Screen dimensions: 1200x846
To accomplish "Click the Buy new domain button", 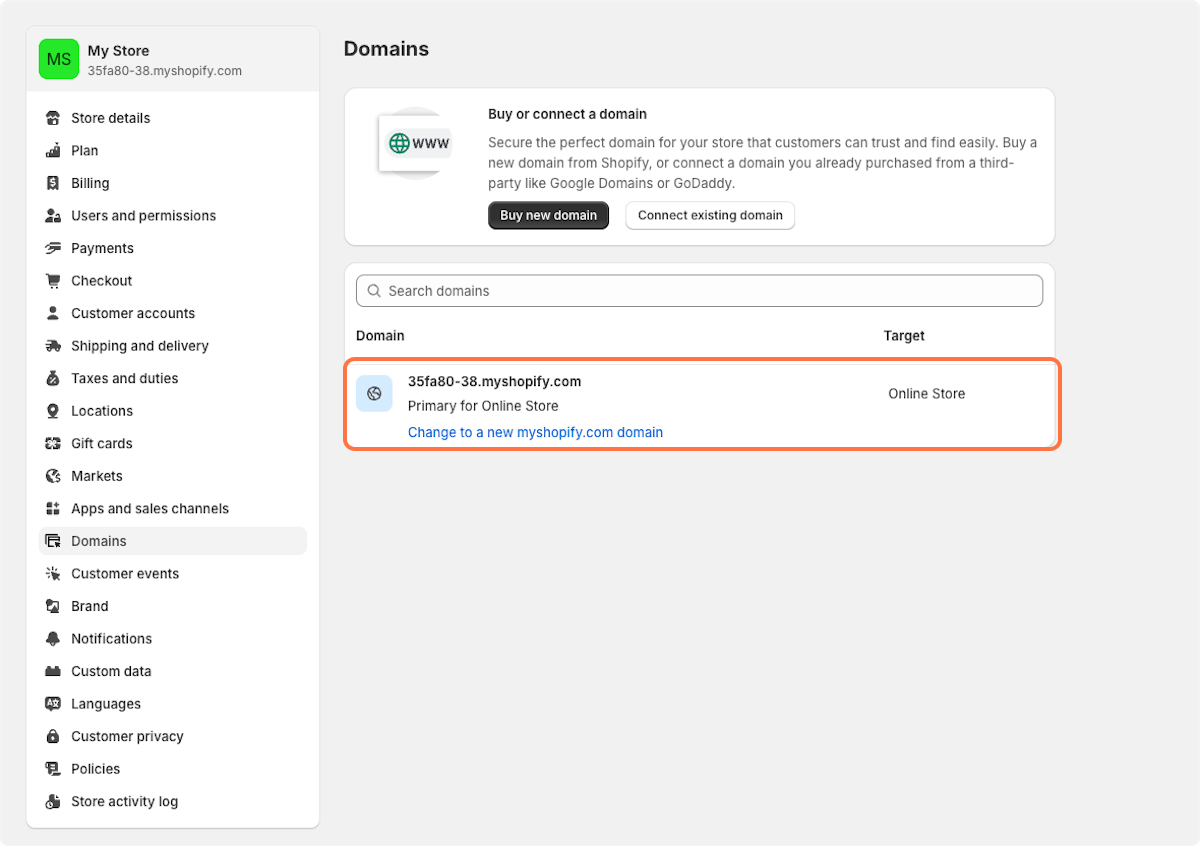I will tap(548, 215).
